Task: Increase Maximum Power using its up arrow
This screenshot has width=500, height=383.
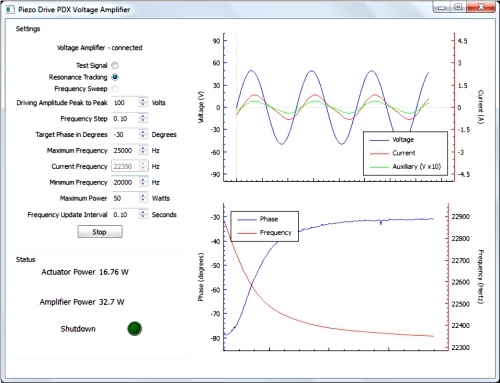Action: [143, 196]
